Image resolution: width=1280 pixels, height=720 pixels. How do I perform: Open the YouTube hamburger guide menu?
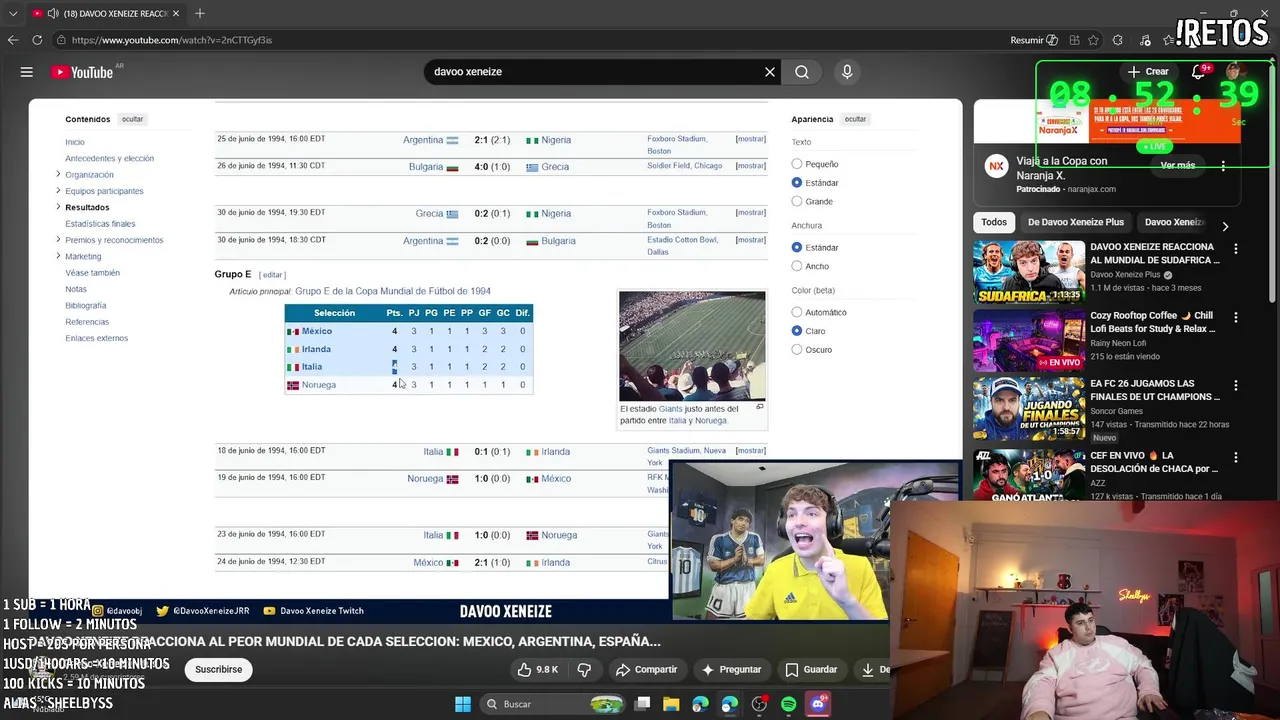27,72
